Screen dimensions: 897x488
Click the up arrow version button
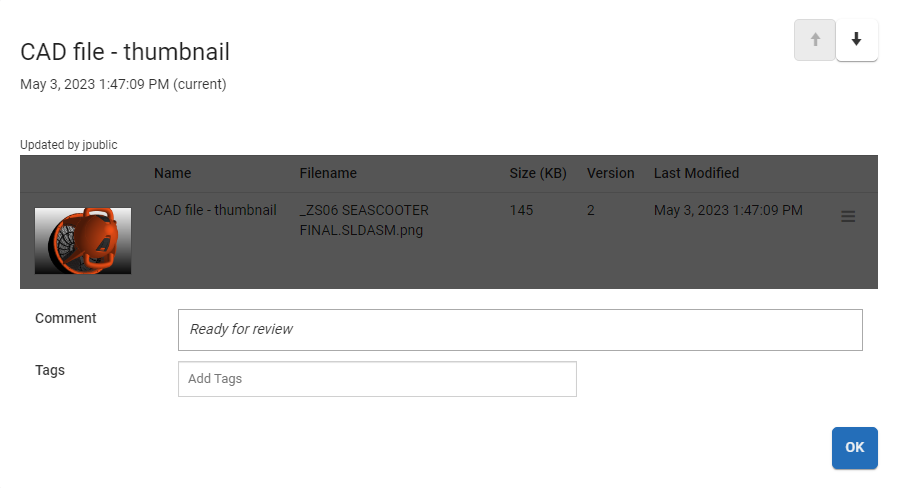pyautogui.click(x=815, y=40)
